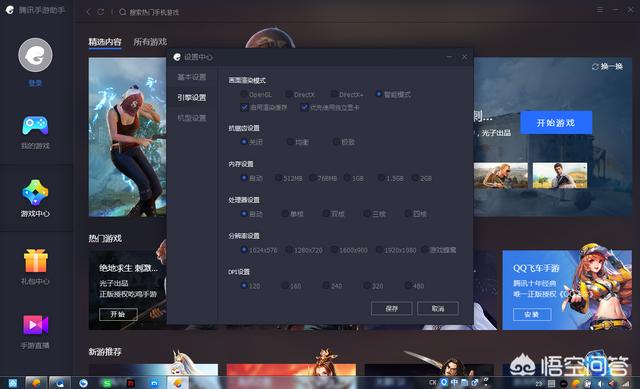Click the back arrow in top bar

click(x=88, y=12)
